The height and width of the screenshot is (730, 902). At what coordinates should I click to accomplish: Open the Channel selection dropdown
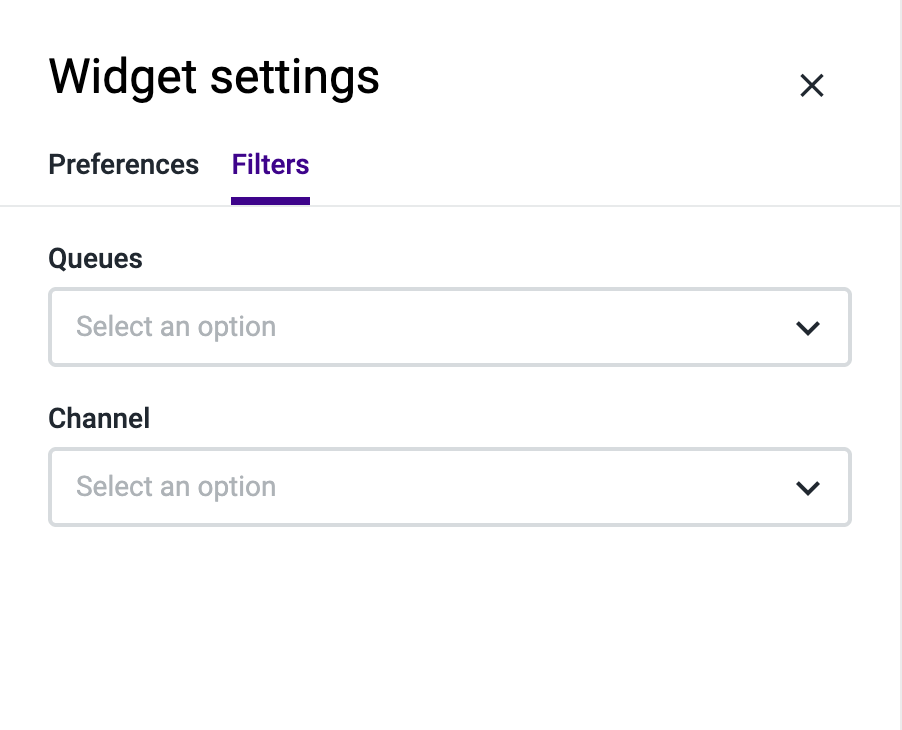(x=449, y=487)
